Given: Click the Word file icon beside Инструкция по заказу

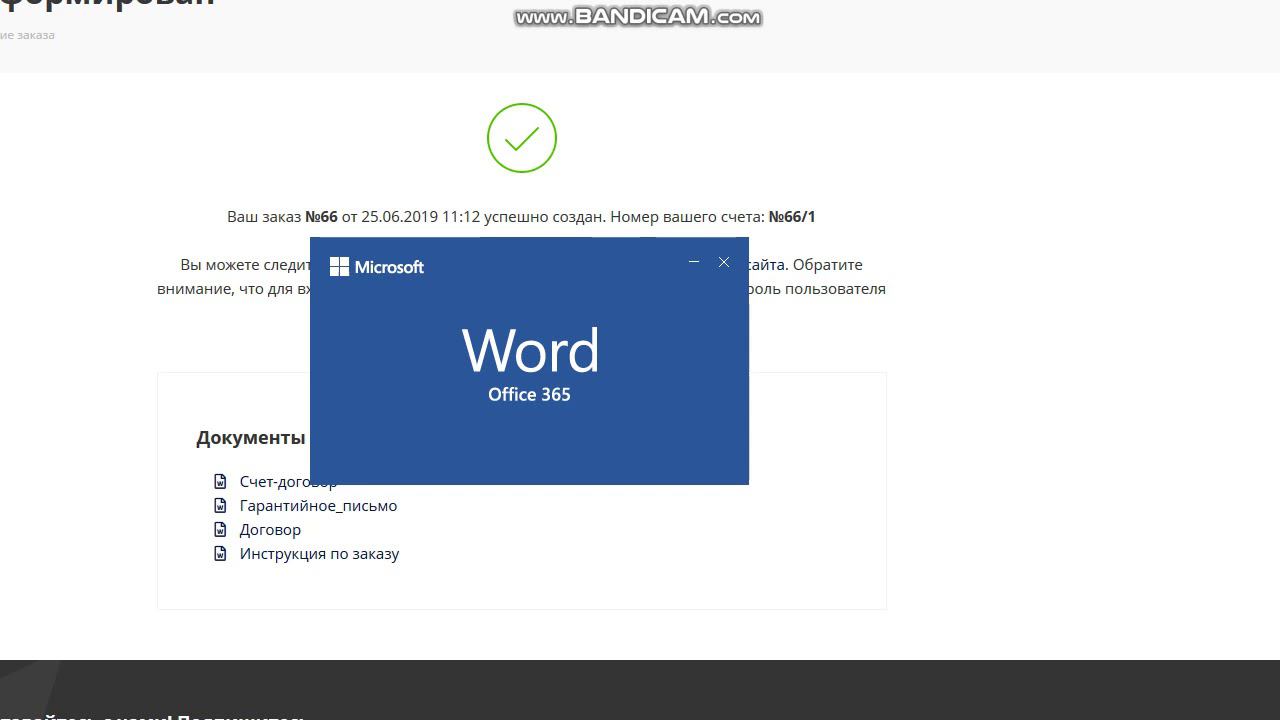Looking at the screenshot, I should coord(220,554).
